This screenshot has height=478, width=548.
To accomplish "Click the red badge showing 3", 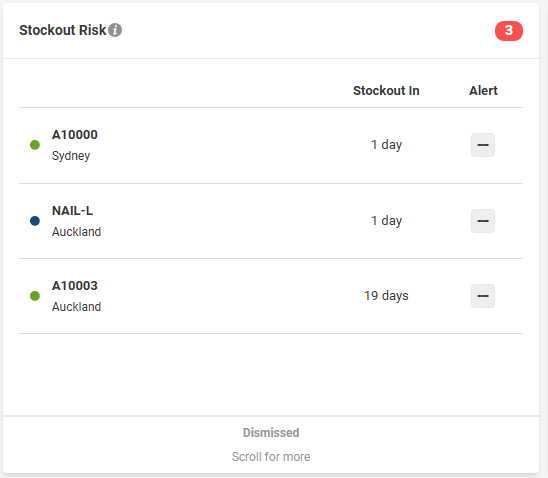I will [x=509, y=31].
